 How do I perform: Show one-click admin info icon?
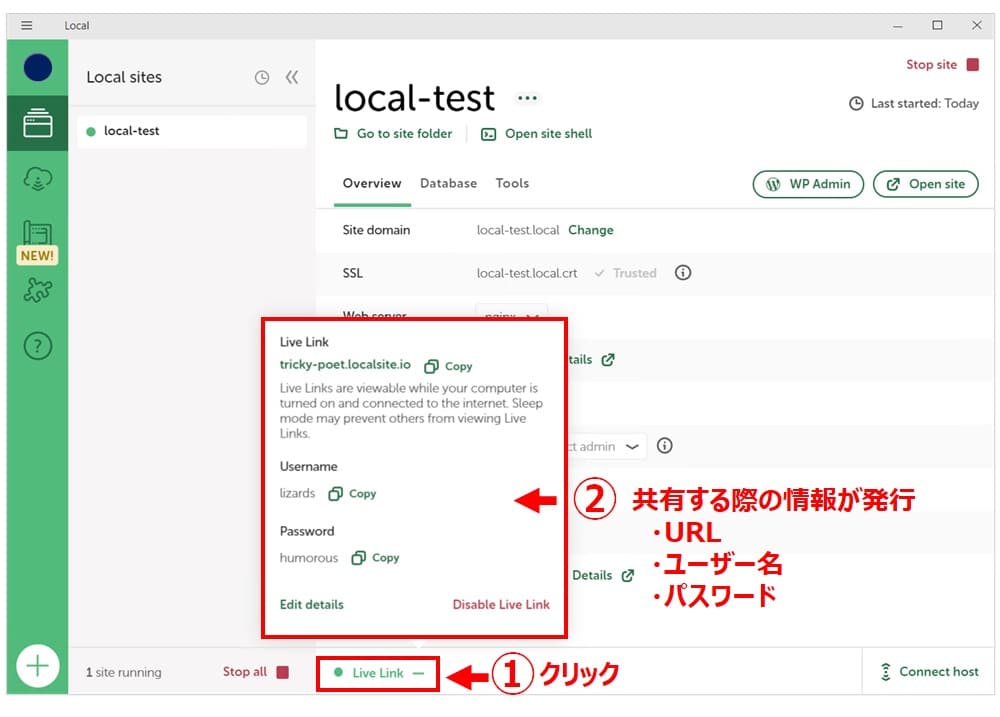click(x=665, y=446)
